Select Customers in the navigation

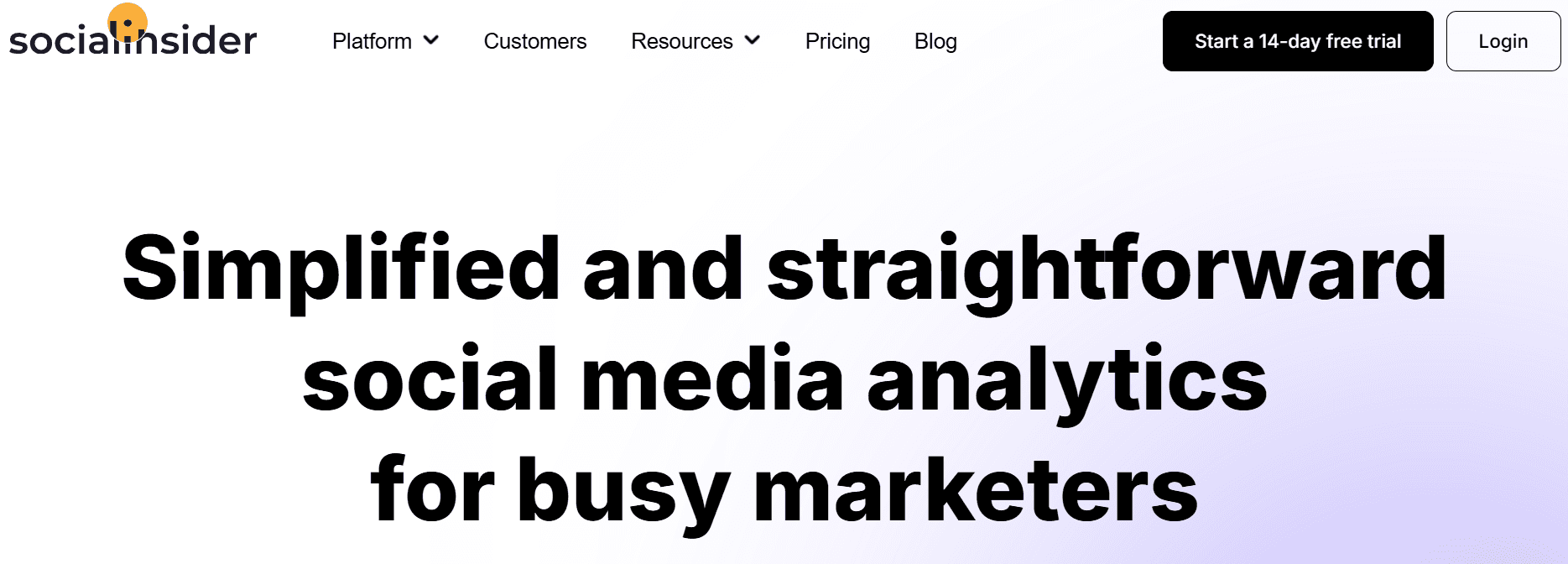[534, 40]
